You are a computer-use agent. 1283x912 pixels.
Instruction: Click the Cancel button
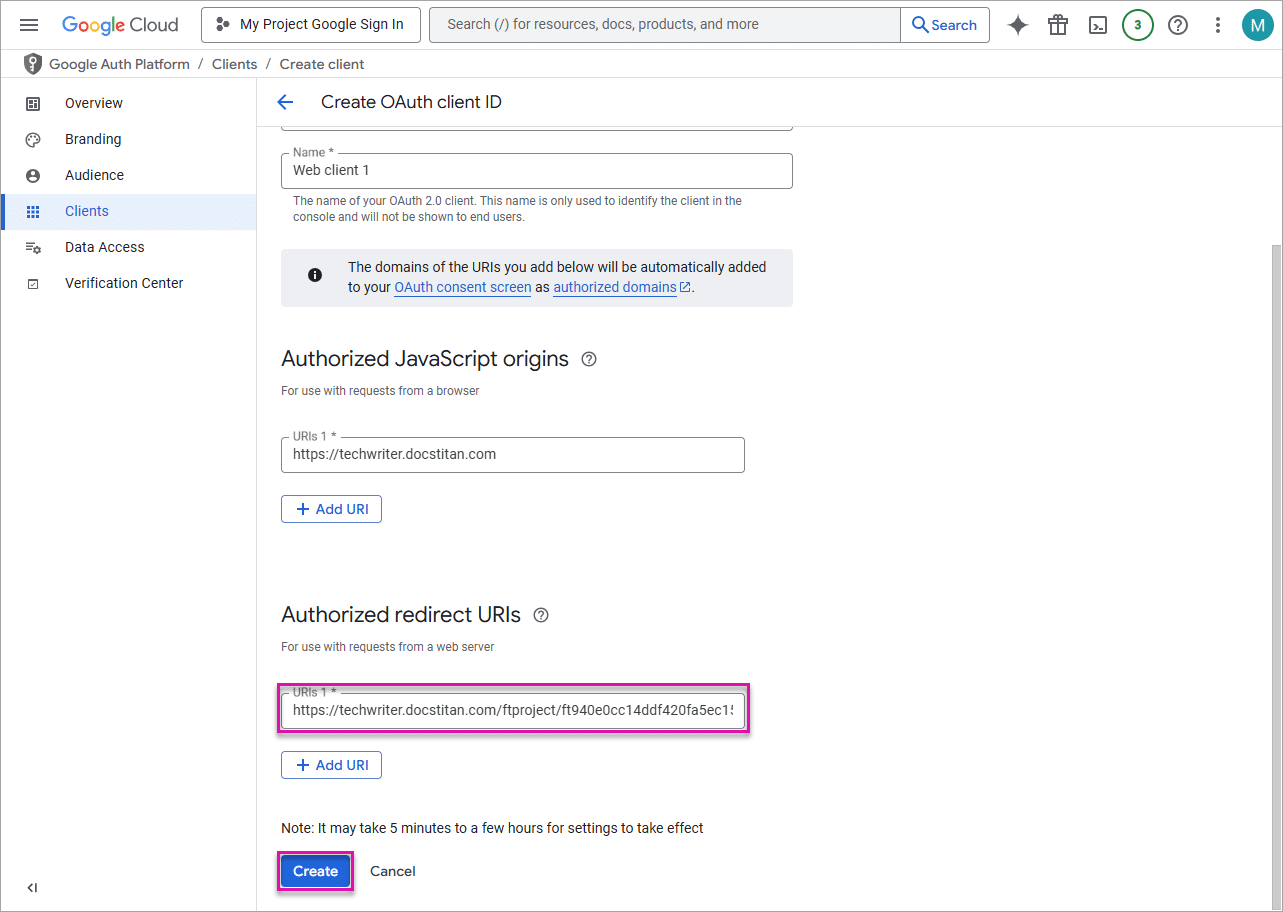pos(393,871)
